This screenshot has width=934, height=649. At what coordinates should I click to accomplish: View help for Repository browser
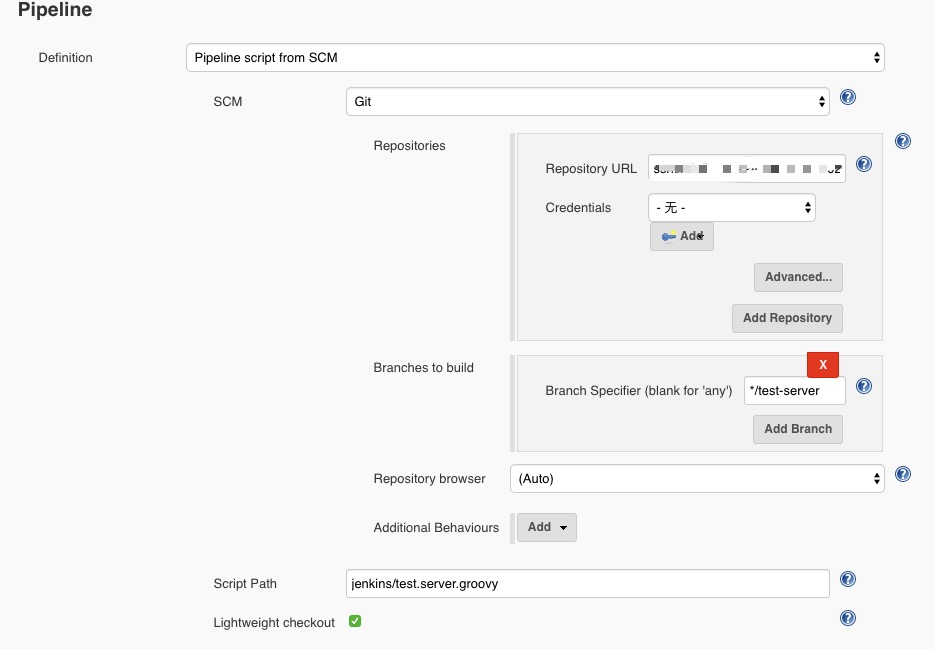pos(903,475)
